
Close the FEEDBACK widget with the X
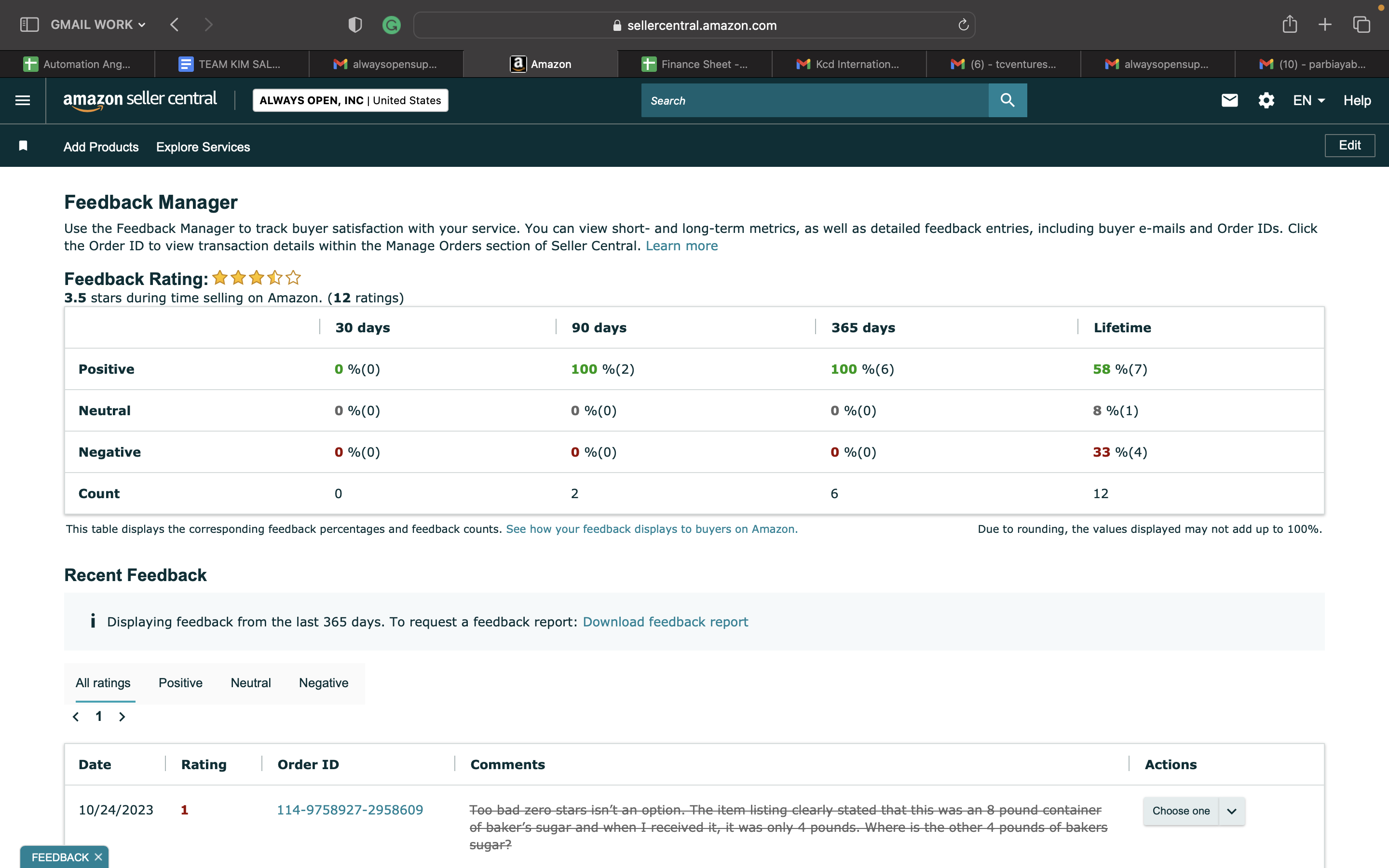click(98, 856)
